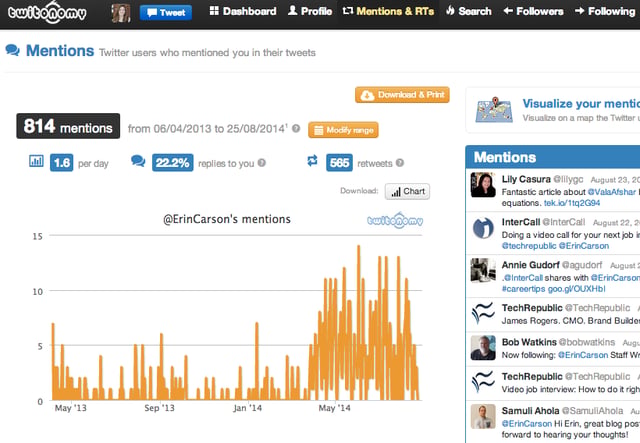Click the bar chart icon beside per day

[36, 161]
